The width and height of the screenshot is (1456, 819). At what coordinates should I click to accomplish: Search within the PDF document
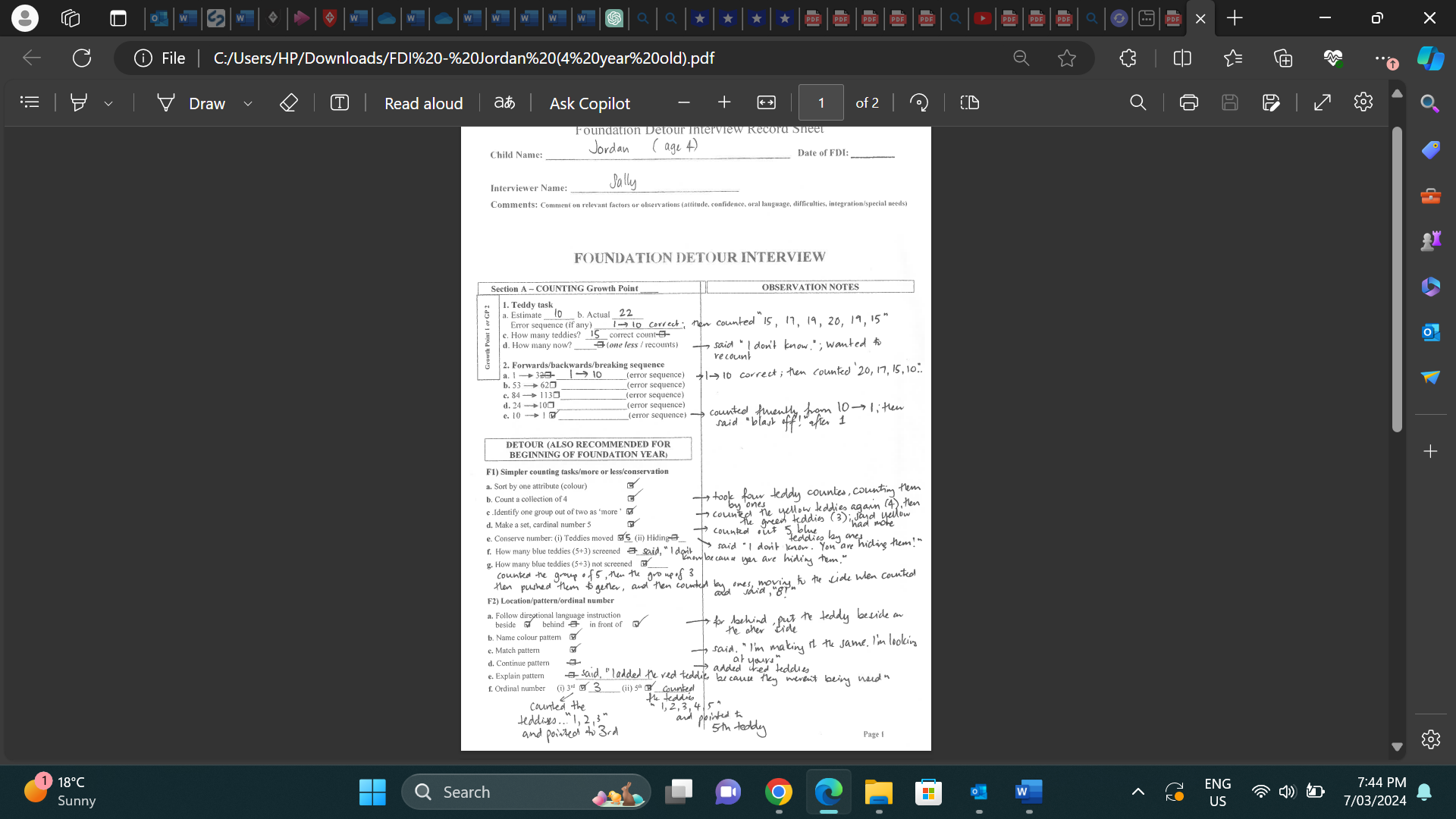[x=1137, y=102]
